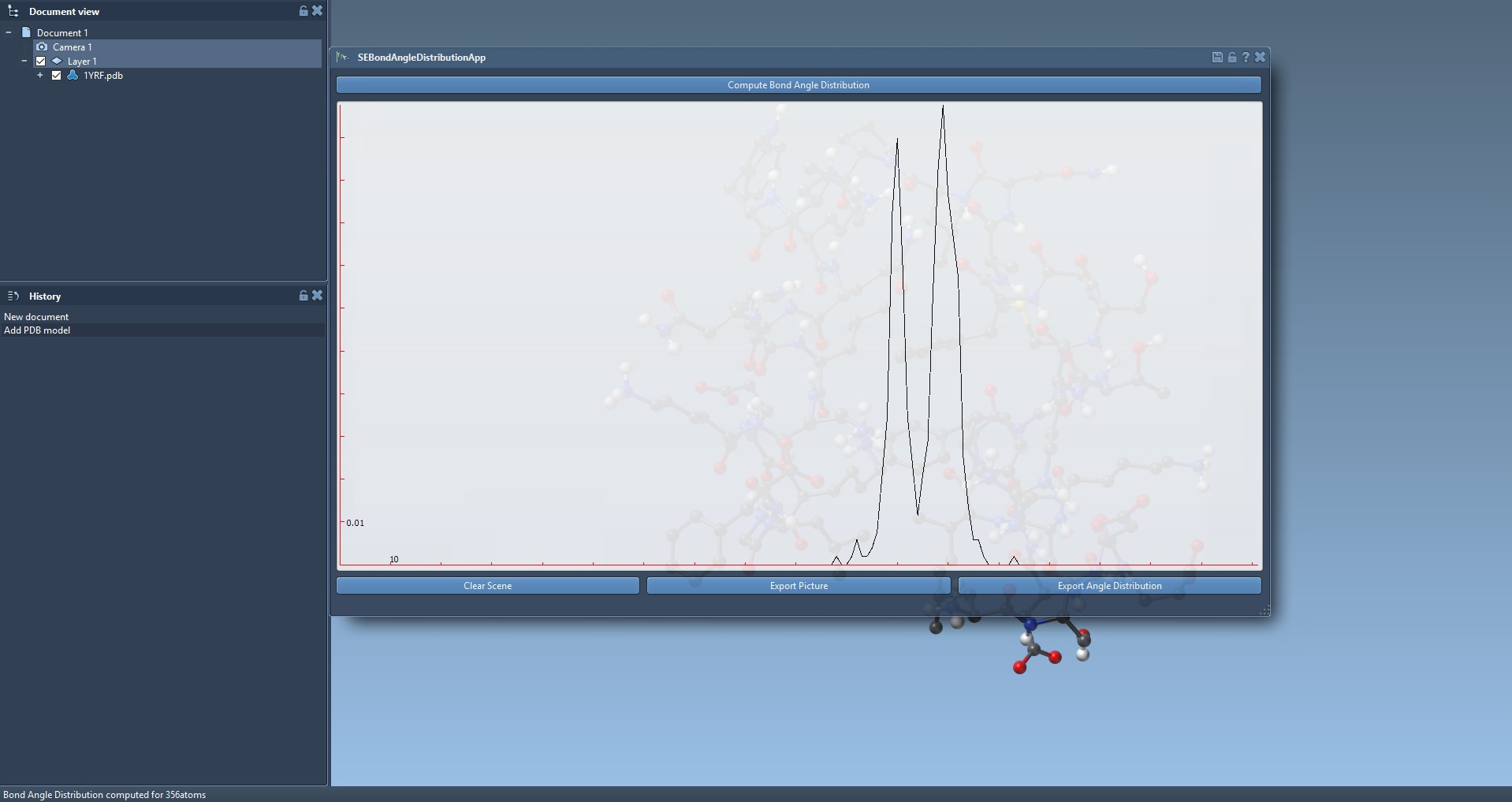Click the Export Angle Distribution button
1512x802 pixels.
[1109, 586]
